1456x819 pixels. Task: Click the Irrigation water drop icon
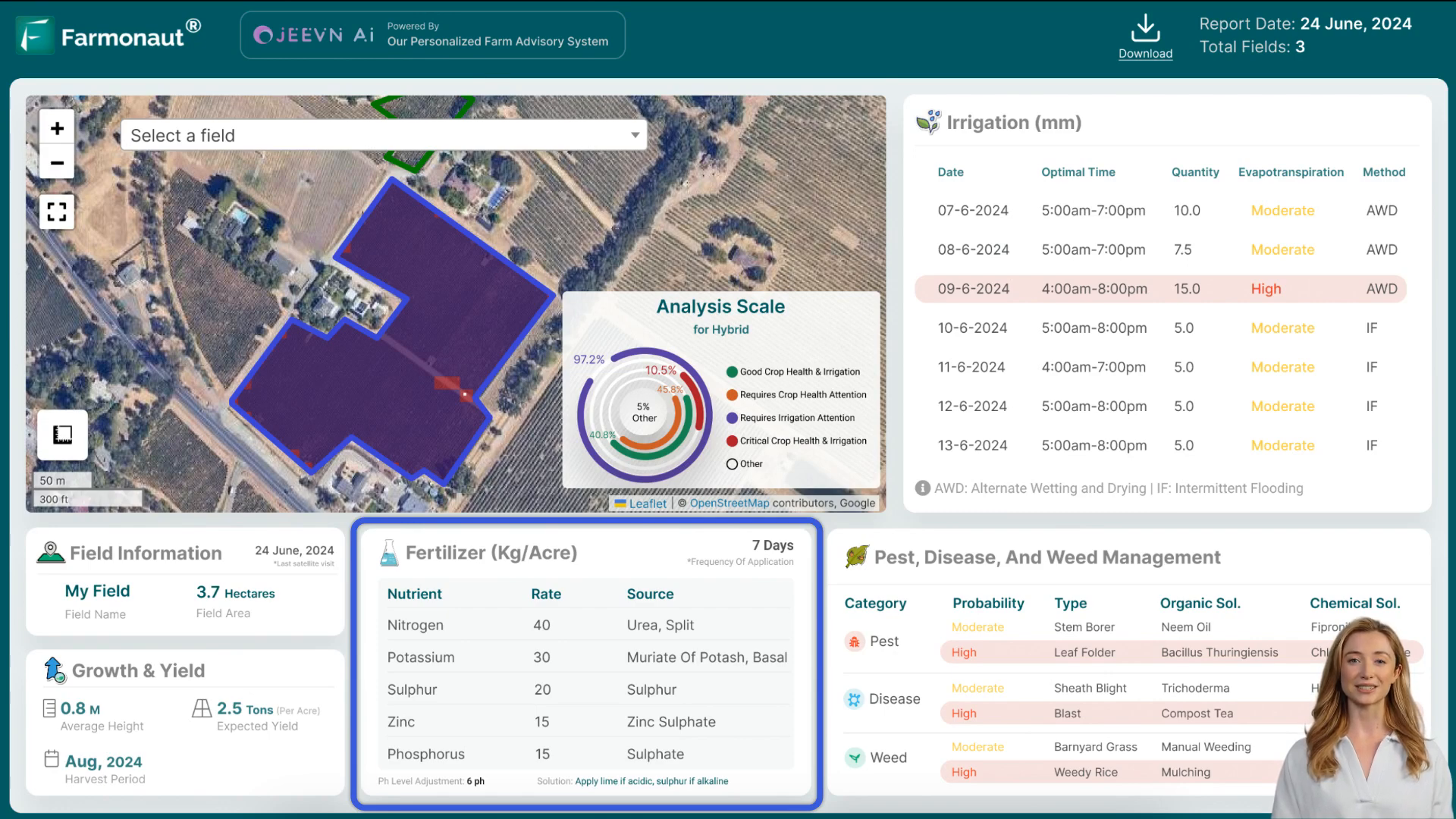pos(928,121)
